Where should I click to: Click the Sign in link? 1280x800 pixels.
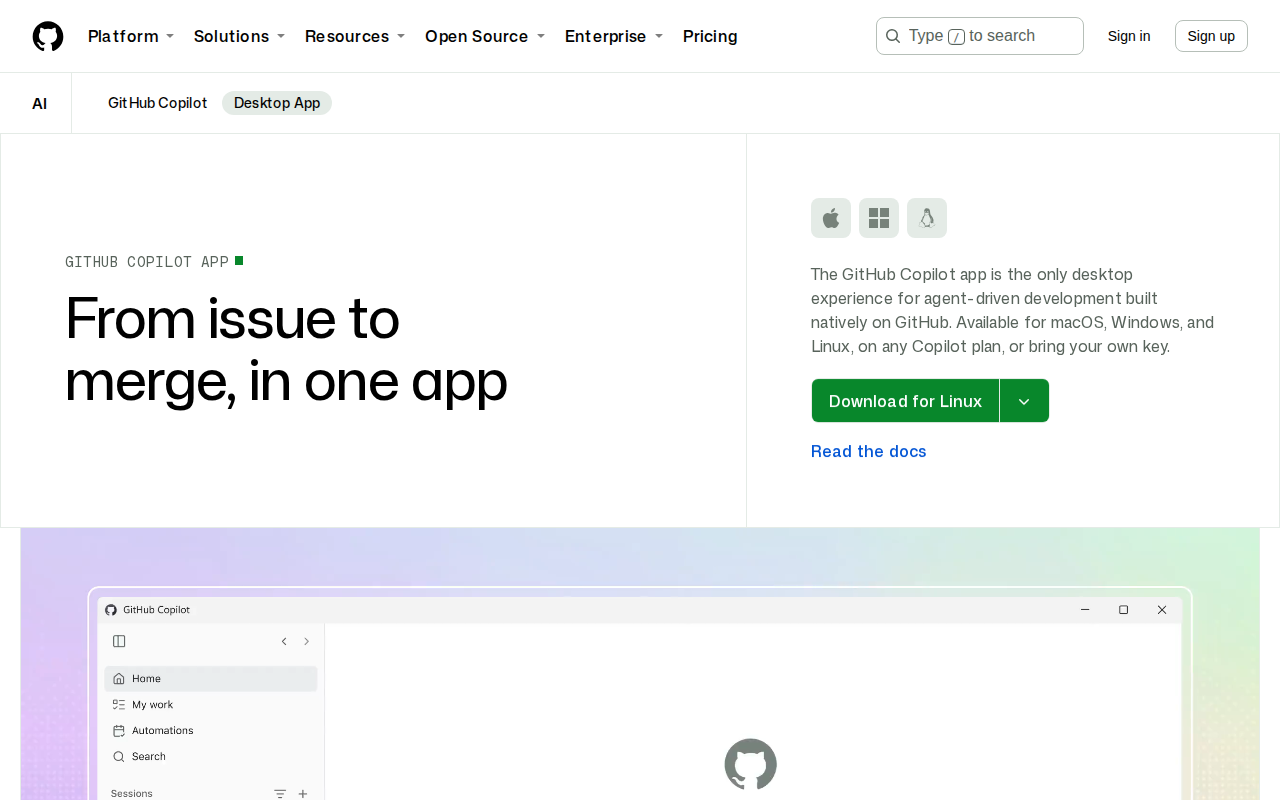(x=1129, y=36)
